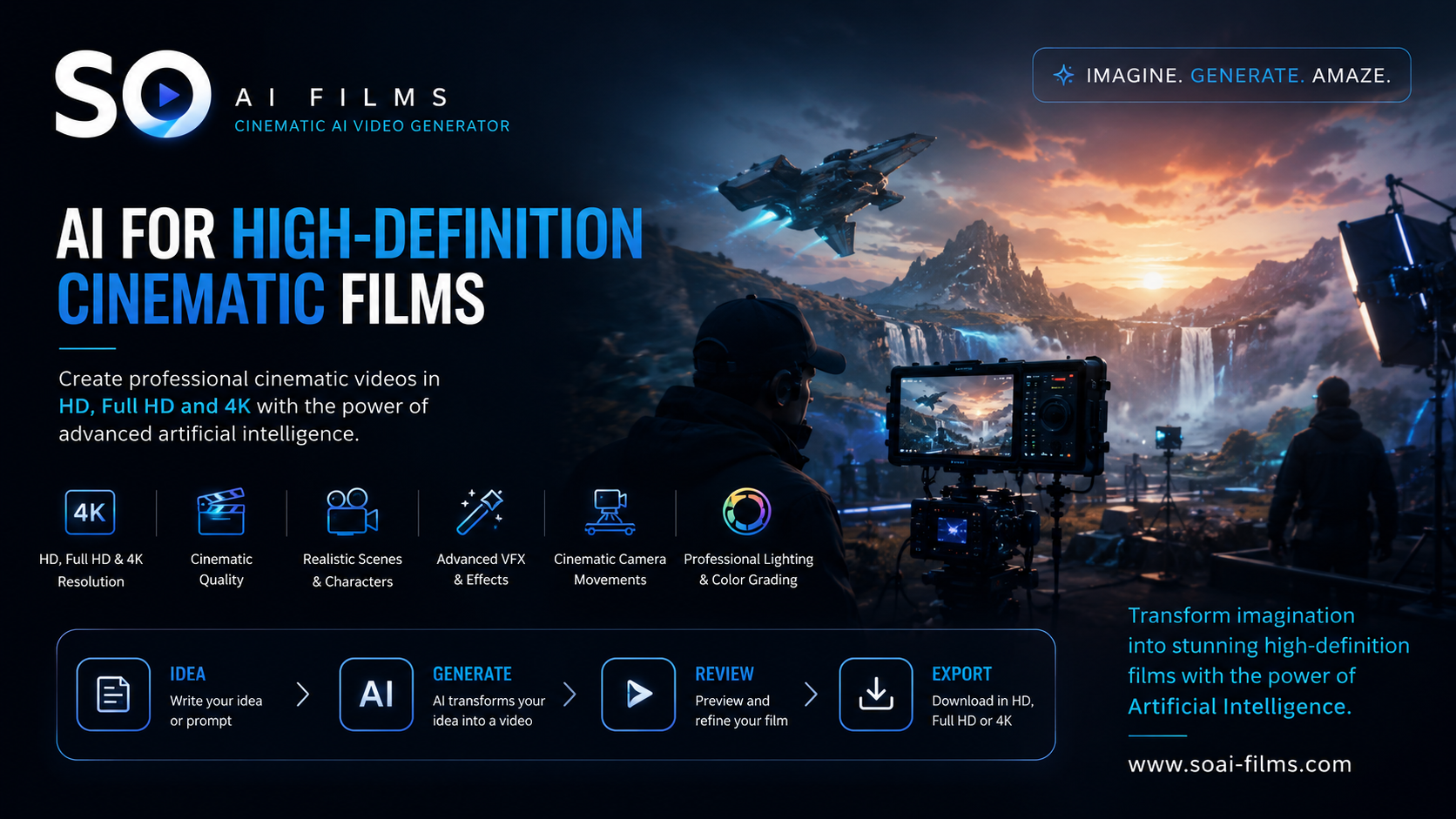Click the Imagine. Generate. Amaze. banner
The image size is (1456, 819).
(1222, 75)
